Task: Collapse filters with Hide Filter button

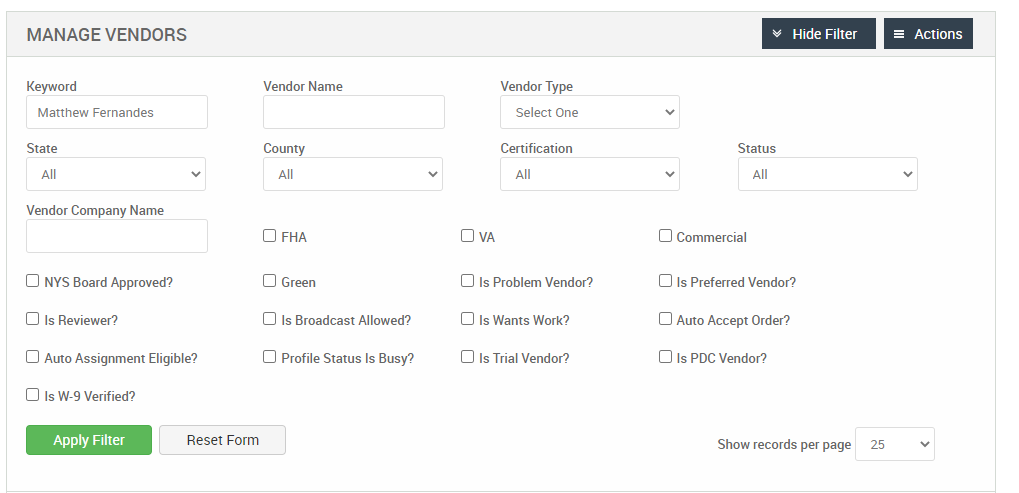Action: [x=818, y=34]
